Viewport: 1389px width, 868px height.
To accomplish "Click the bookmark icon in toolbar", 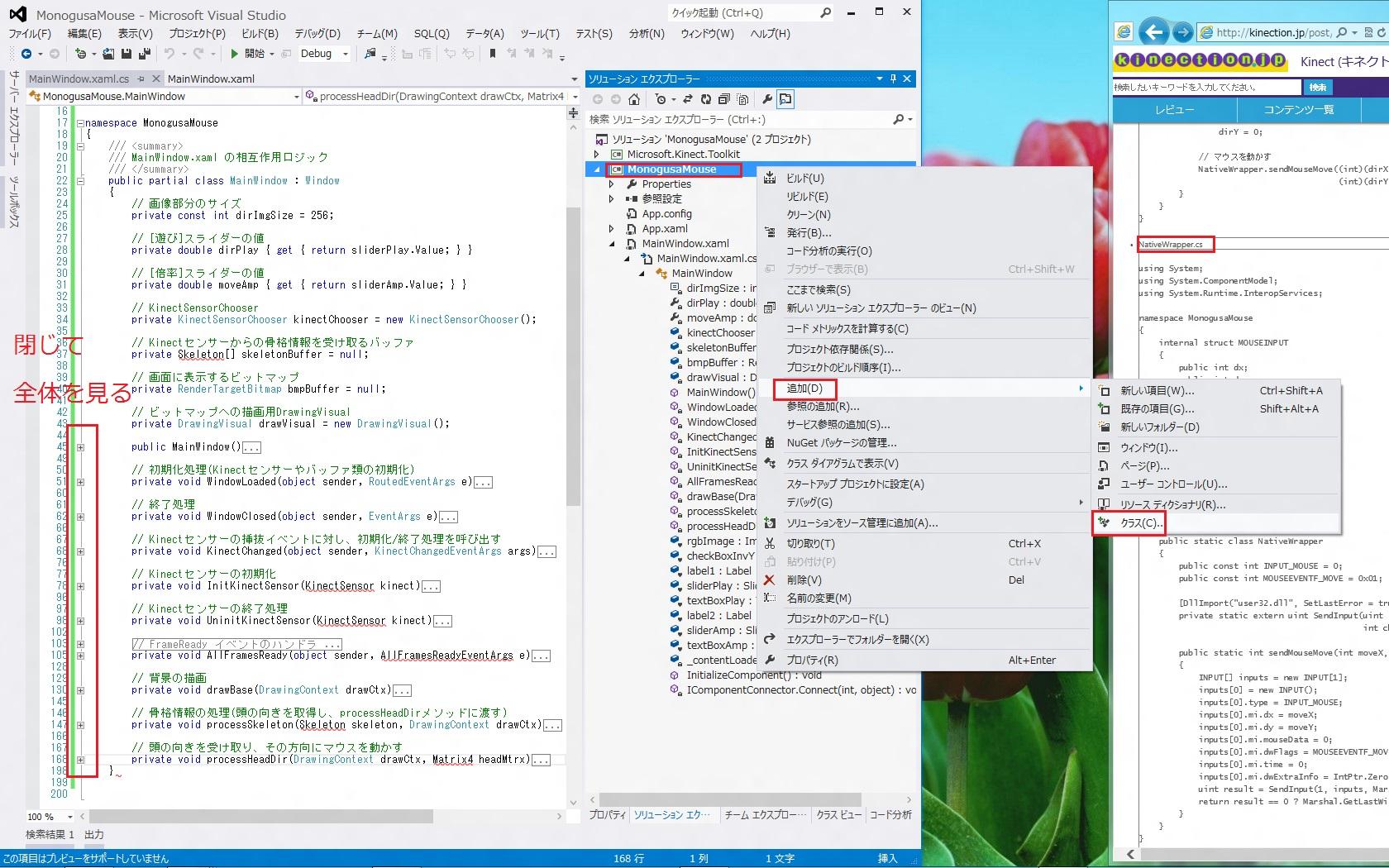I will pos(493,54).
